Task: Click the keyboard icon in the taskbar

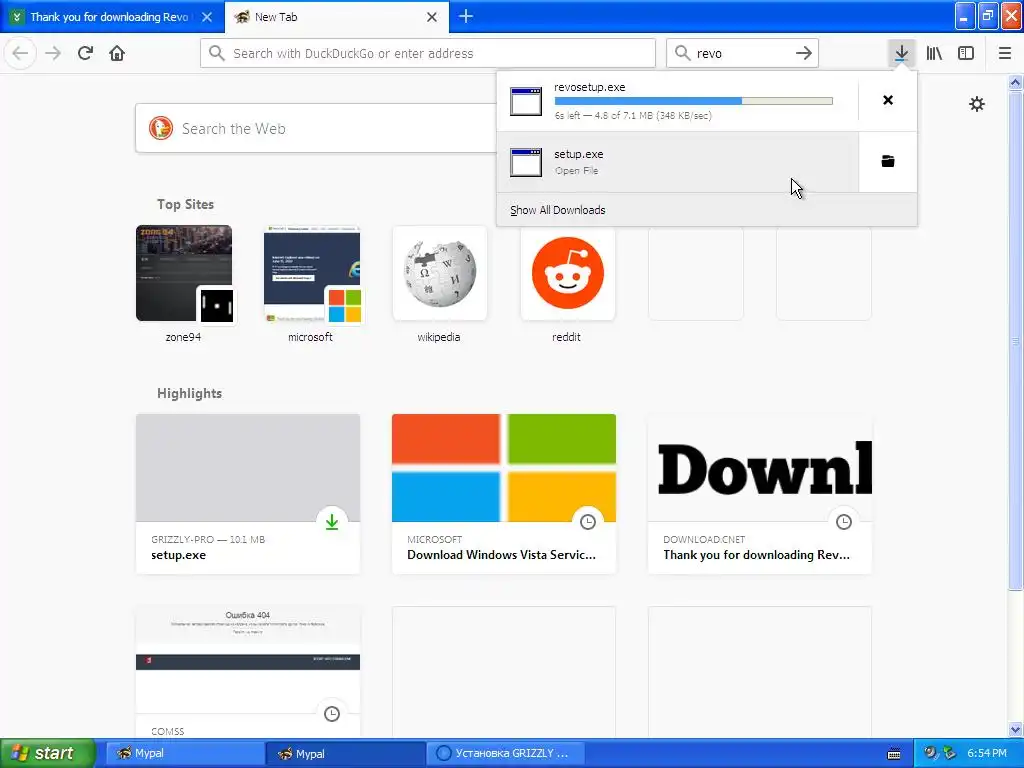Action: (x=894, y=754)
